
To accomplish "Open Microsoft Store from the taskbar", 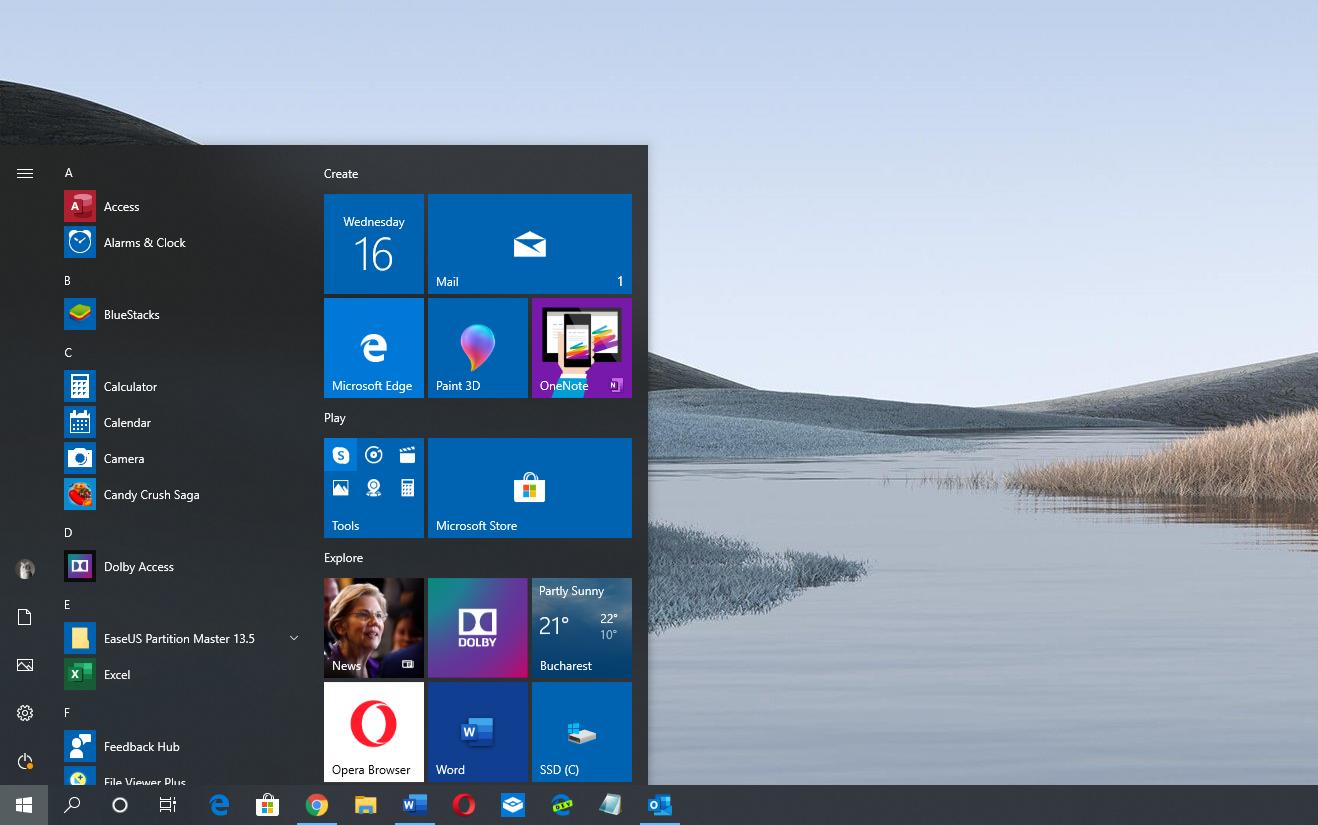I will (267, 805).
